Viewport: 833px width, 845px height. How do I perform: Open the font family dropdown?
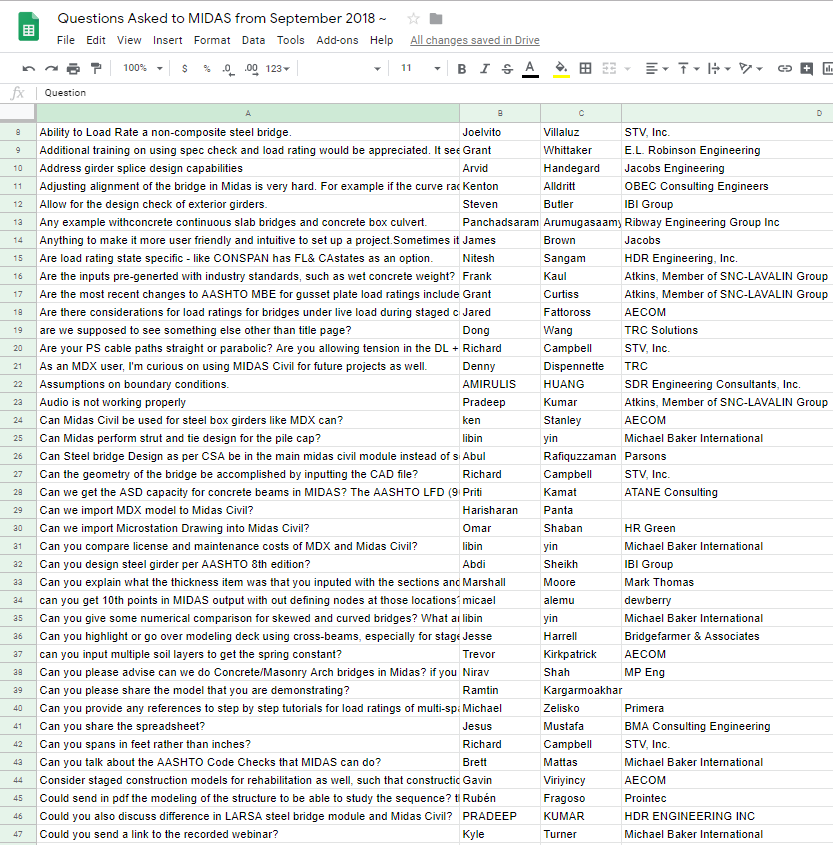(342, 68)
